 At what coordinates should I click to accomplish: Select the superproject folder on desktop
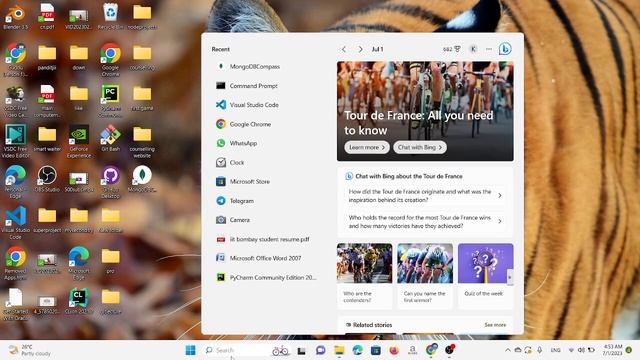point(47,220)
